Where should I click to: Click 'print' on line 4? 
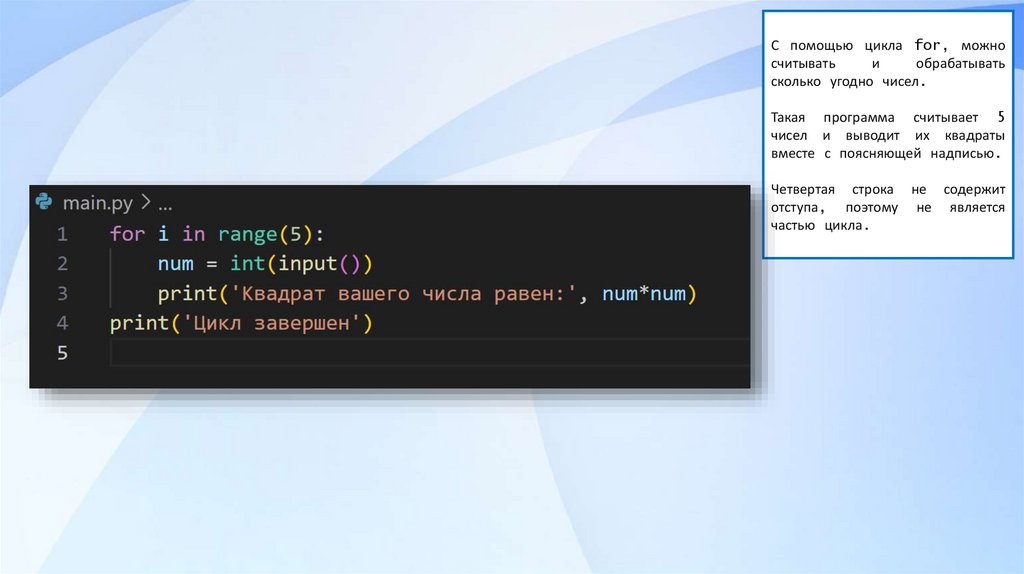pos(140,323)
